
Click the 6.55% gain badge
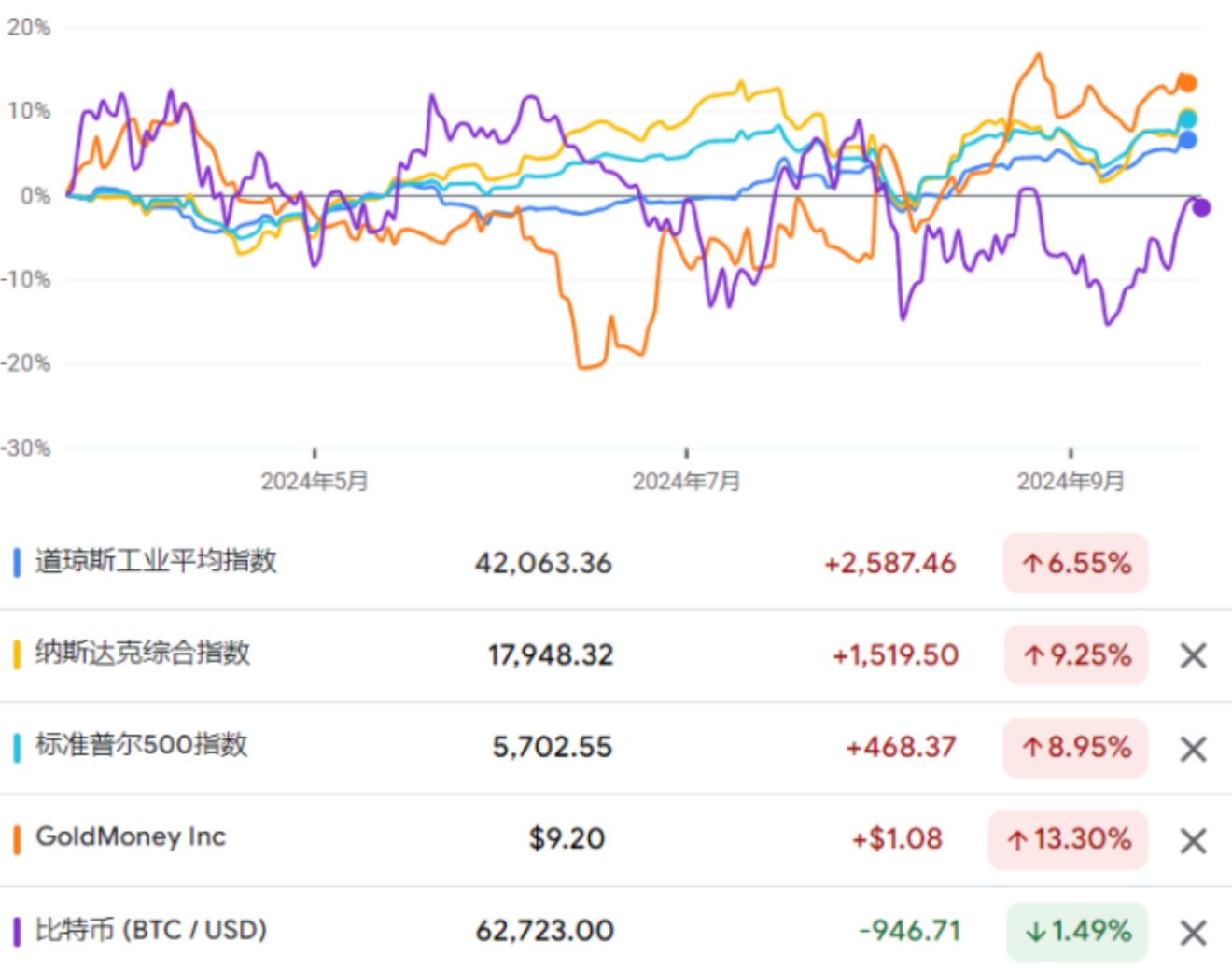coord(1075,563)
